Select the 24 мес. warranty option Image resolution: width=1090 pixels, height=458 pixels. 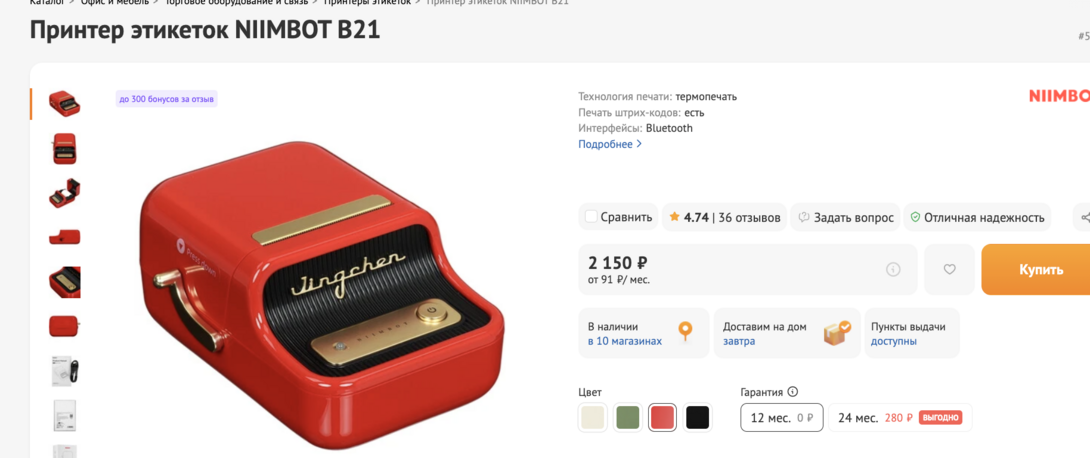pos(900,418)
